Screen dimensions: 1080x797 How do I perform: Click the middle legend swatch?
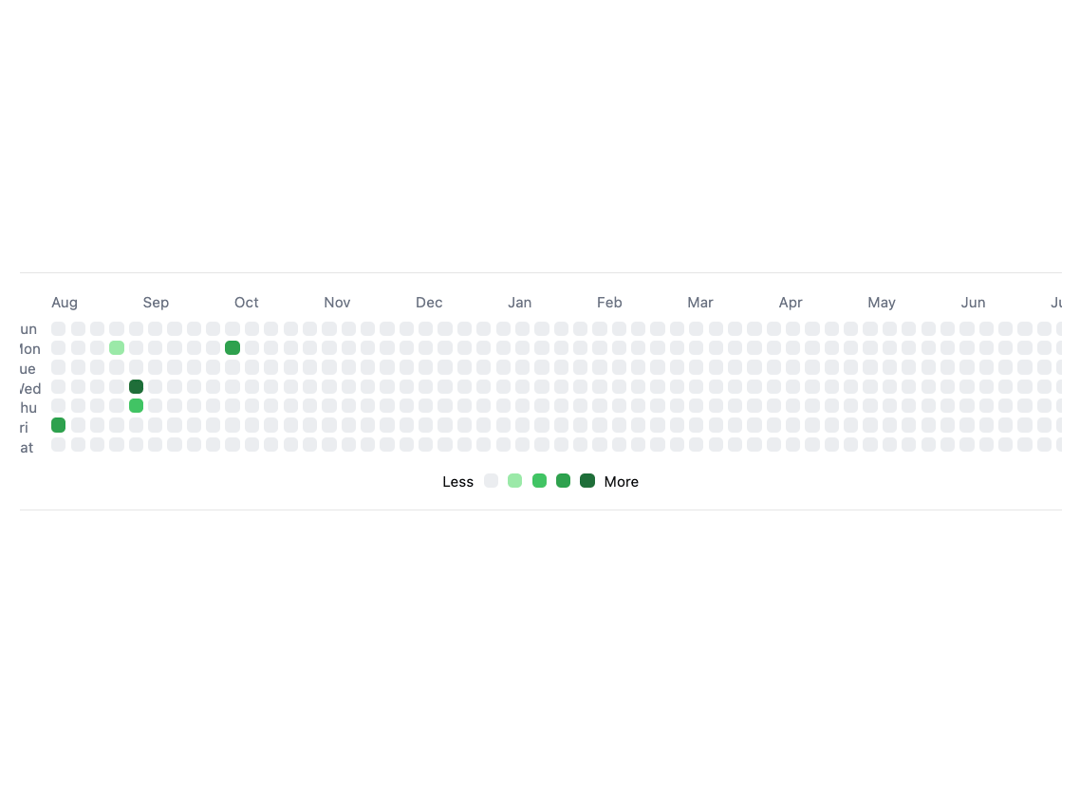pos(539,481)
